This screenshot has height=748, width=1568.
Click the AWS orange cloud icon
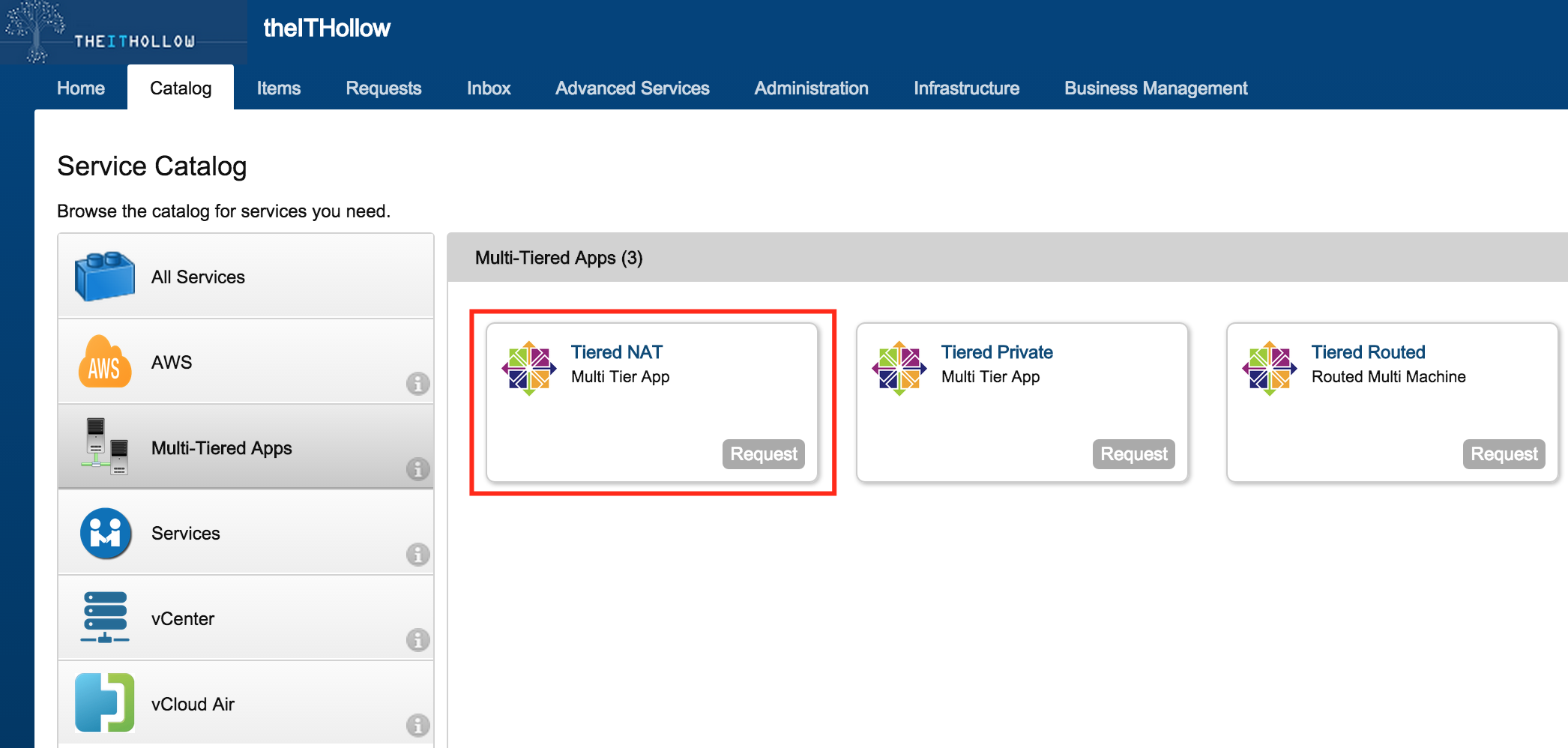(104, 362)
